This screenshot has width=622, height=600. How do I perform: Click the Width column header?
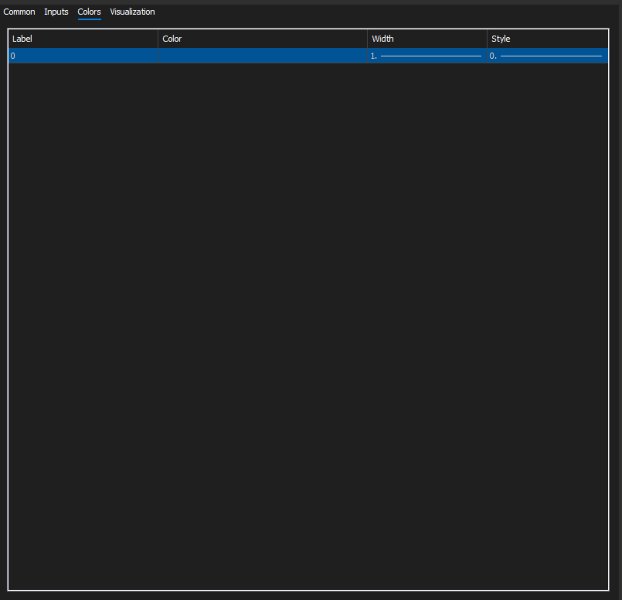pyautogui.click(x=427, y=39)
